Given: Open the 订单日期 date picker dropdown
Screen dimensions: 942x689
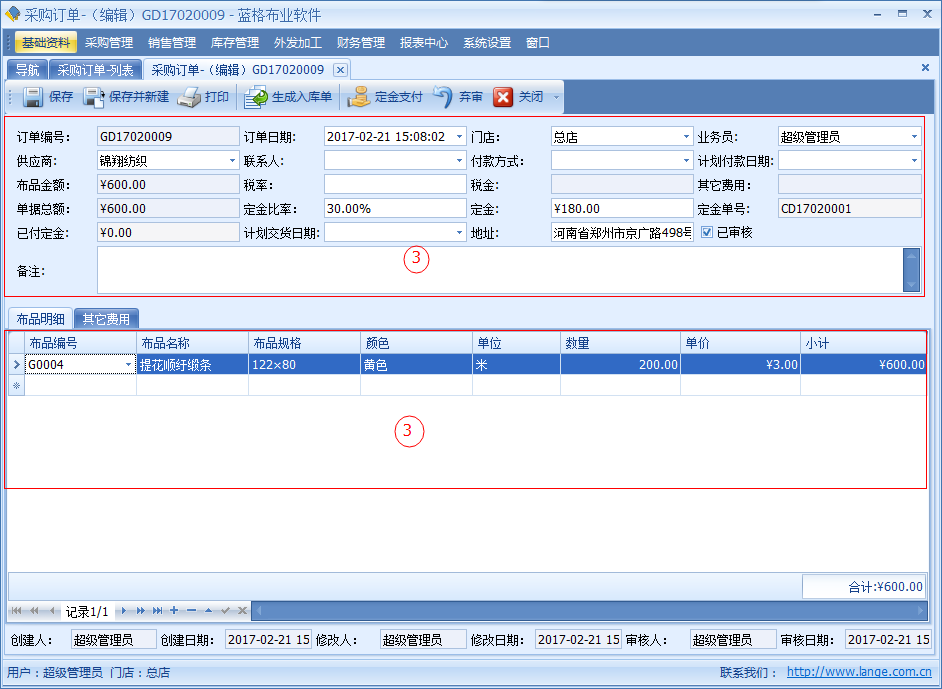Looking at the screenshot, I should (x=459, y=137).
